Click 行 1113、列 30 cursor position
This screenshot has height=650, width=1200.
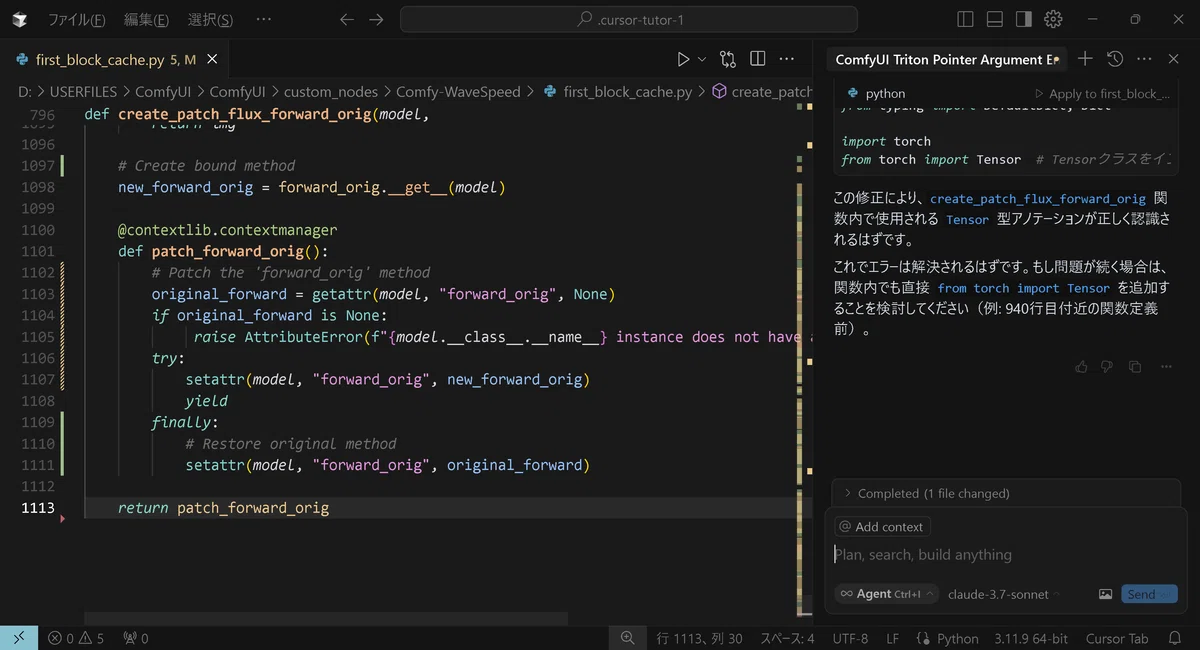pyautogui.click(x=699, y=638)
